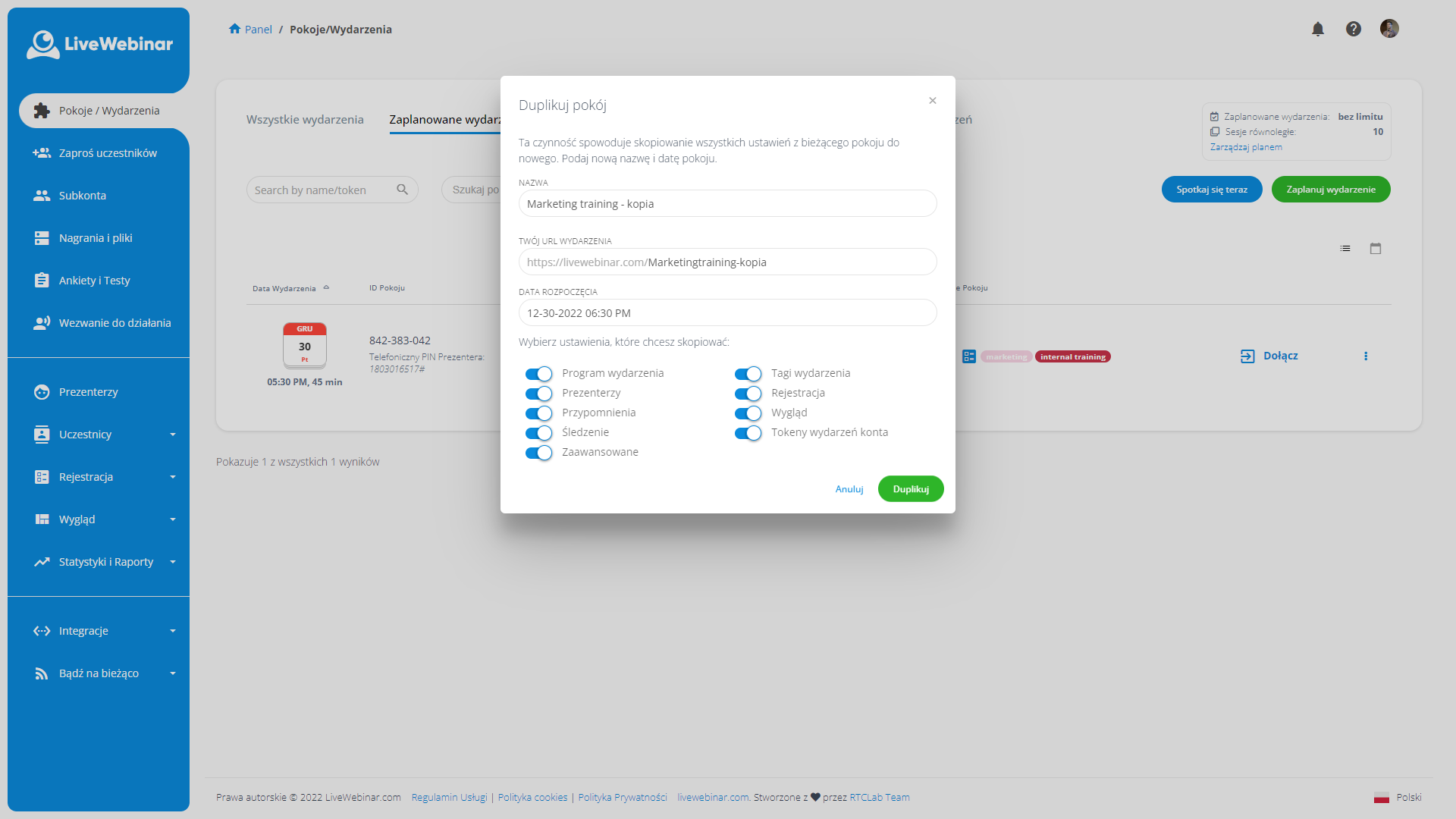Viewport: 1456px width, 819px height.
Task: Open the Zarządzaj planem link
Action: point(1246,146)
